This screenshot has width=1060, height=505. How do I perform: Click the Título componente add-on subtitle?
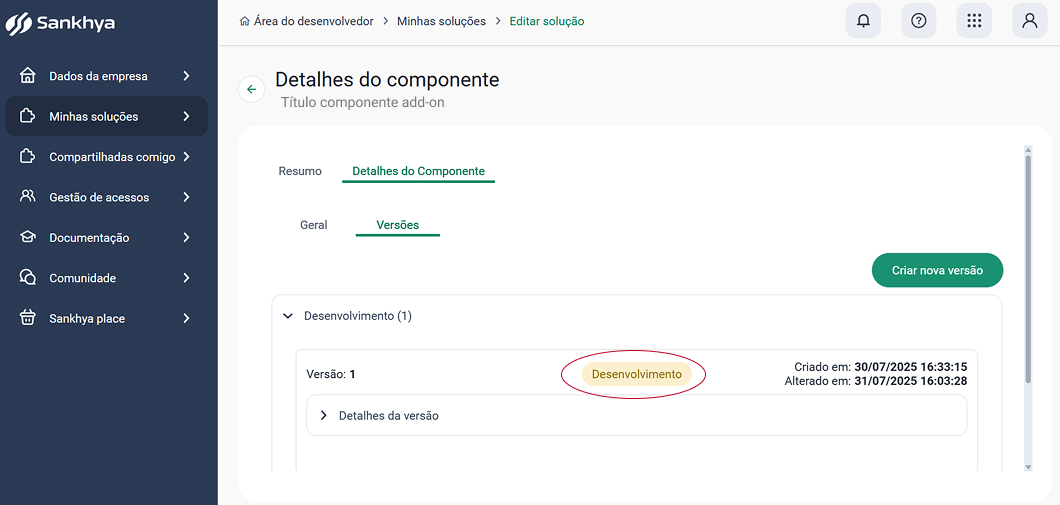pos(362,103)
